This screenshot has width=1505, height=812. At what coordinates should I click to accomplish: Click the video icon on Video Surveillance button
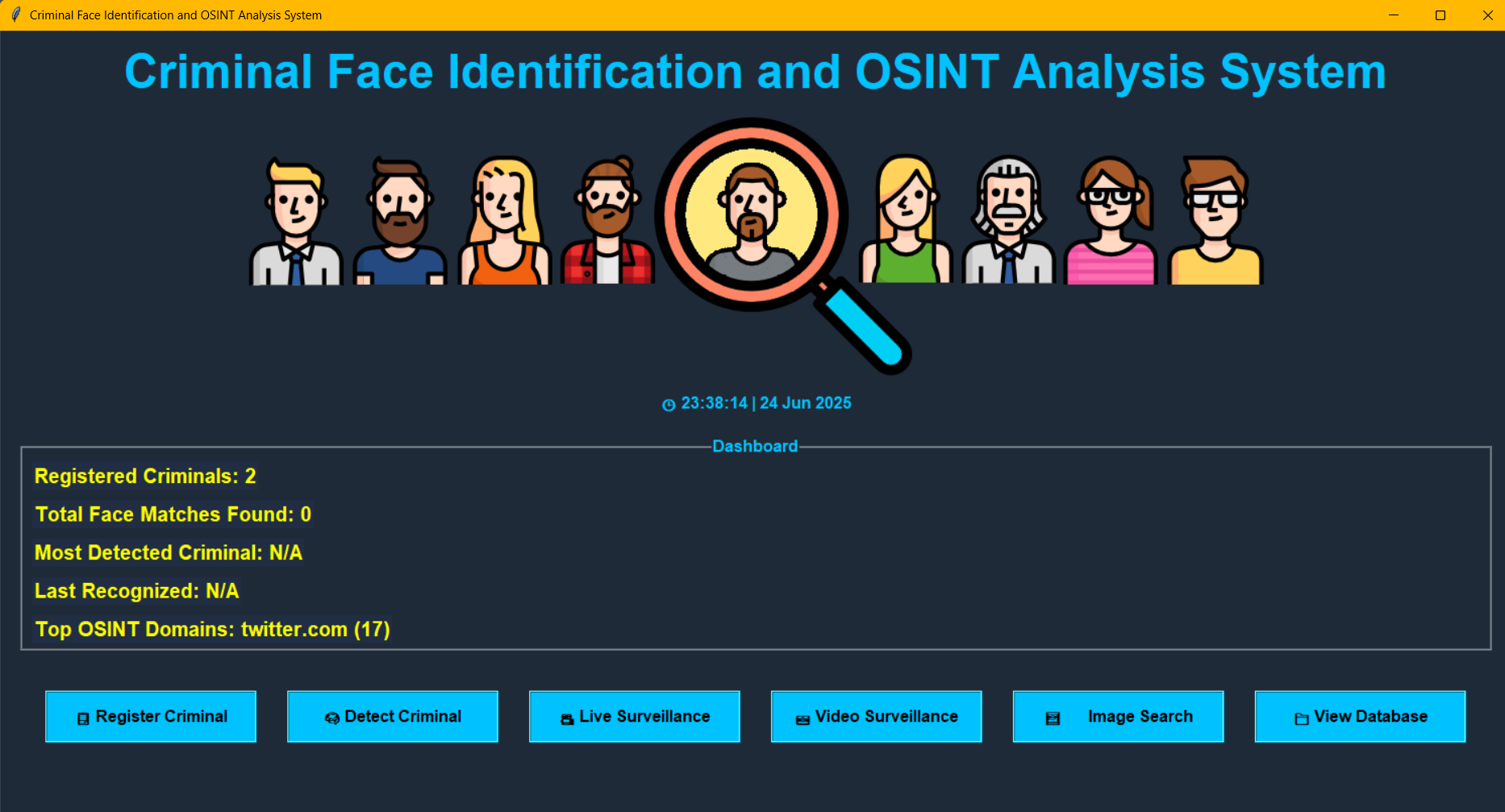(x=801, y=717)
